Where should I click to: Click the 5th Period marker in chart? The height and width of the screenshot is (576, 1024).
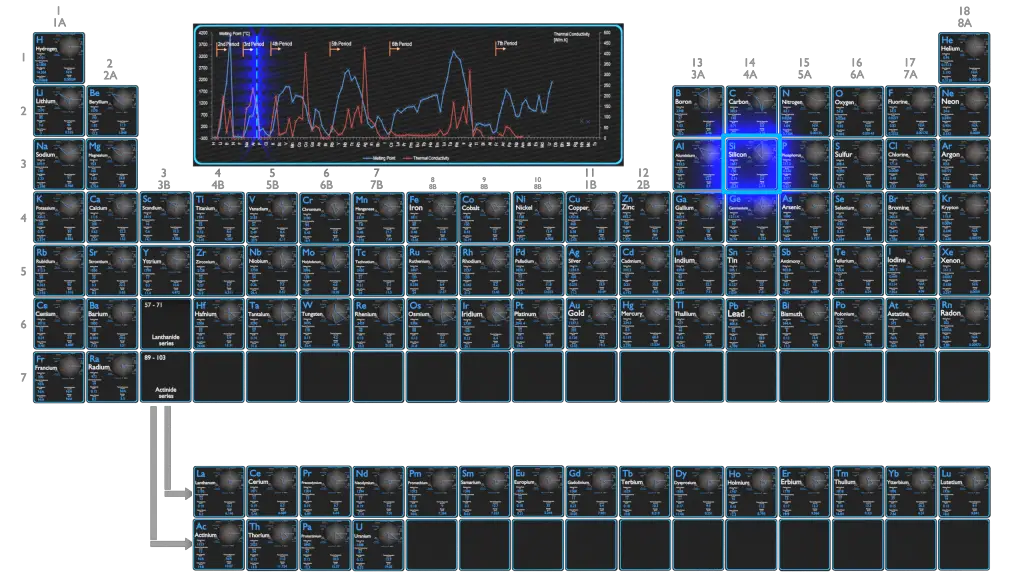(x=342, y=45)
